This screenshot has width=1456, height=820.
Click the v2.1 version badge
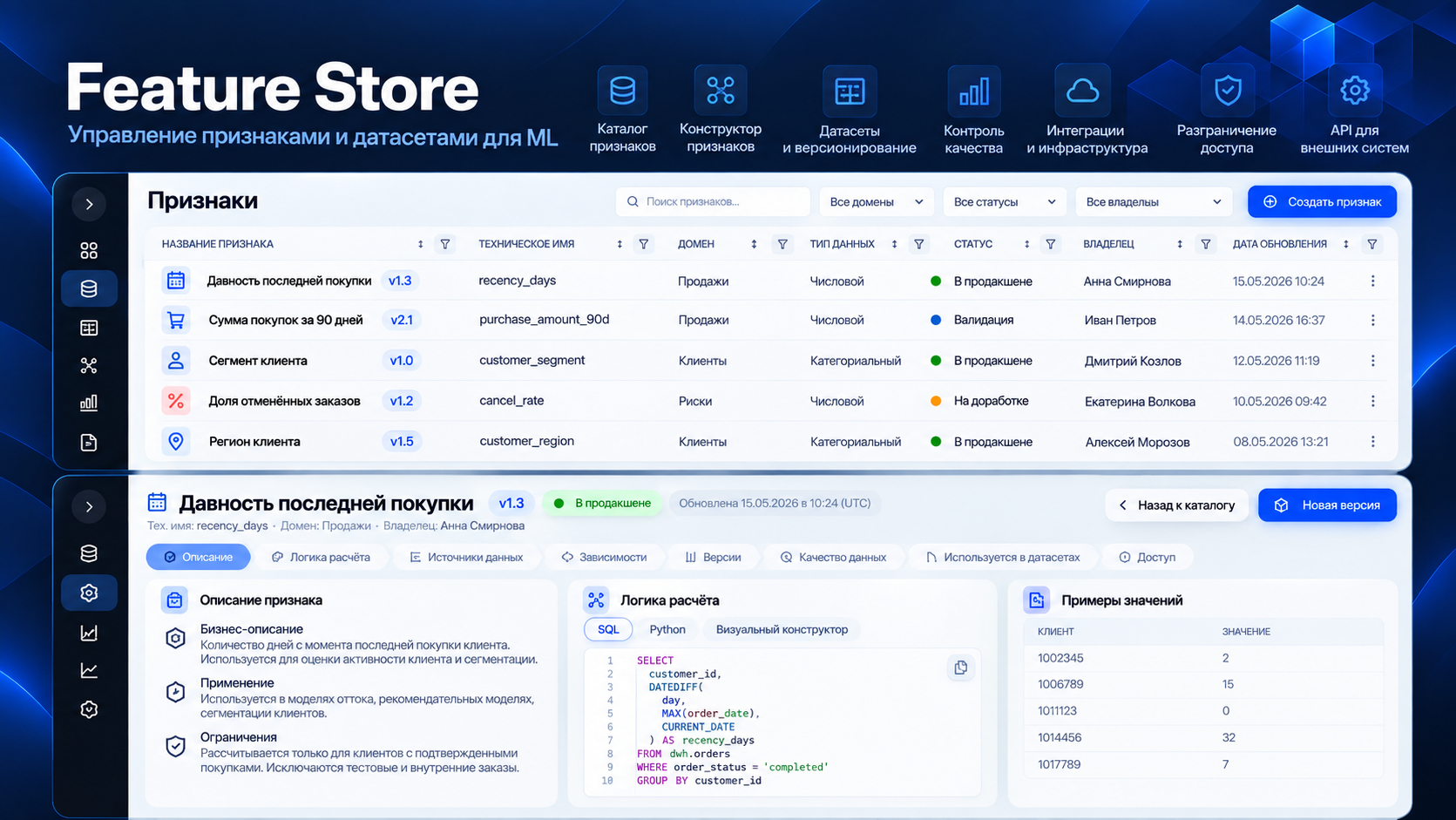(x=402, y=320)
